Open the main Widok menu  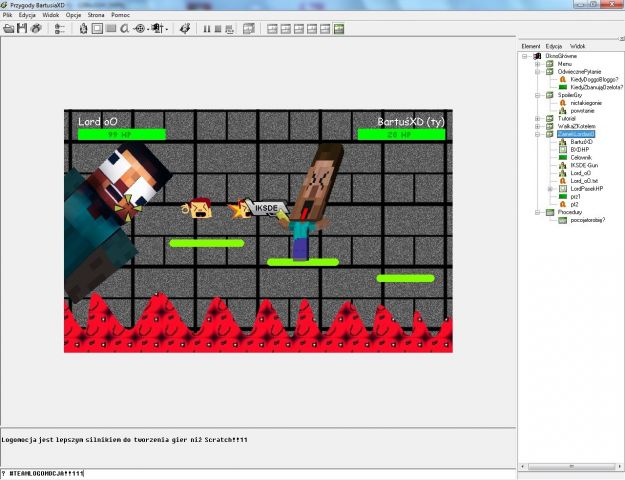click(51, 15)
